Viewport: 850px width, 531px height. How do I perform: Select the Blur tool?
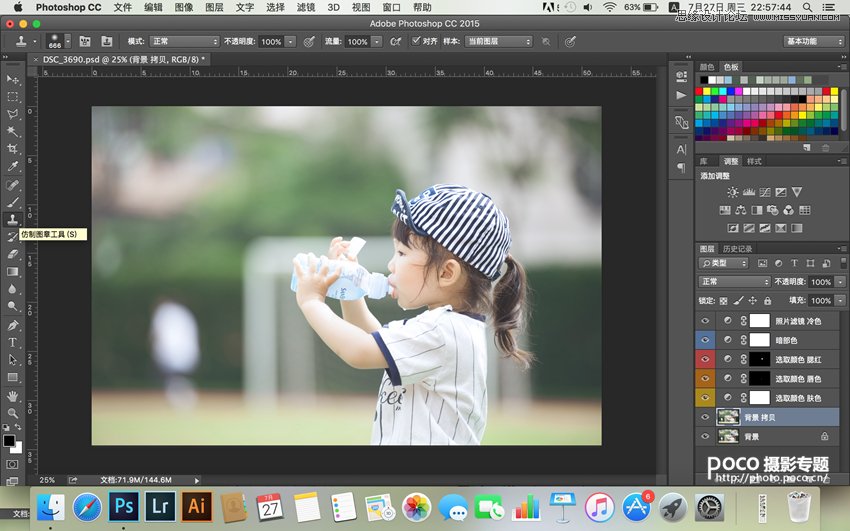12,289
